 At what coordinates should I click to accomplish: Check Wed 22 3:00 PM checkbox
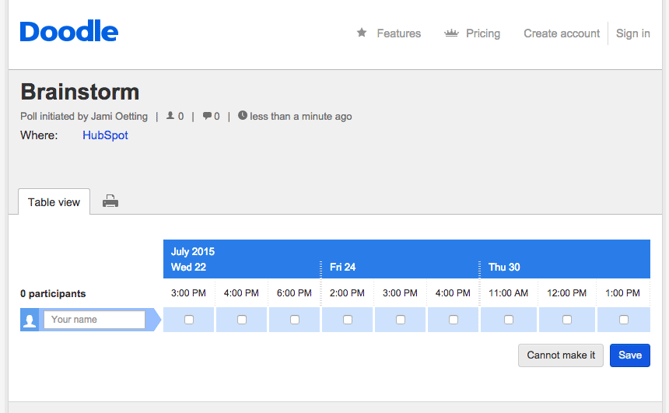click(189, 320)
